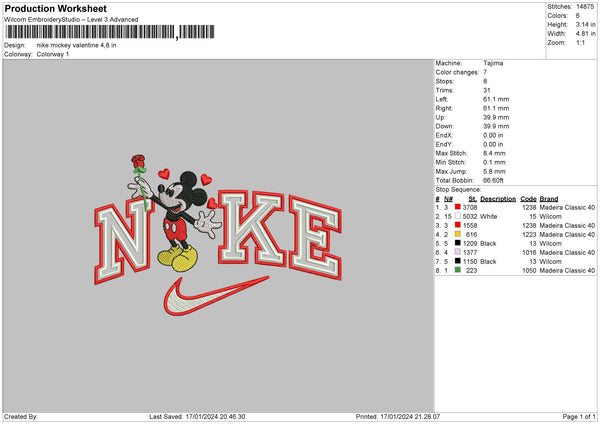
Task: Select design name nike mickey valentine 4,8 in
Action: point(77,45)
